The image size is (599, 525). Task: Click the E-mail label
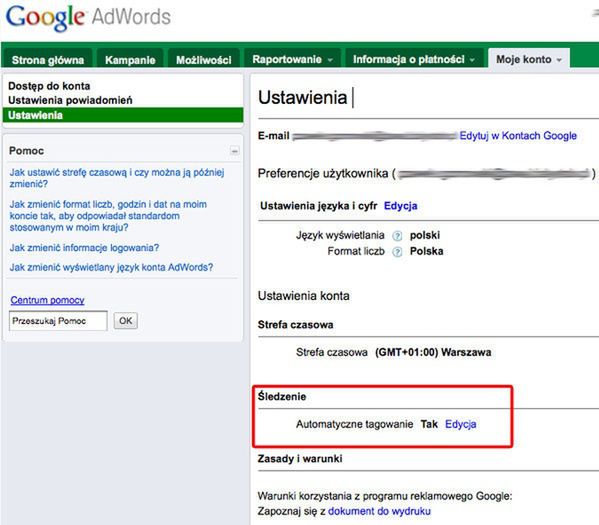(274, 136)
